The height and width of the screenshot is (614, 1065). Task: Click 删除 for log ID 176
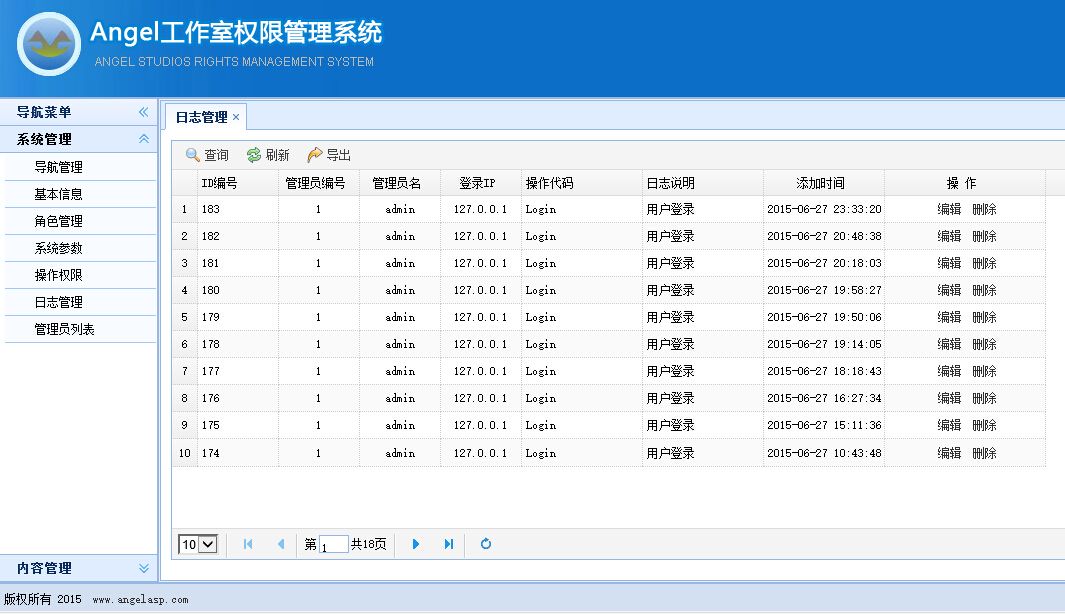pos(984,398)
